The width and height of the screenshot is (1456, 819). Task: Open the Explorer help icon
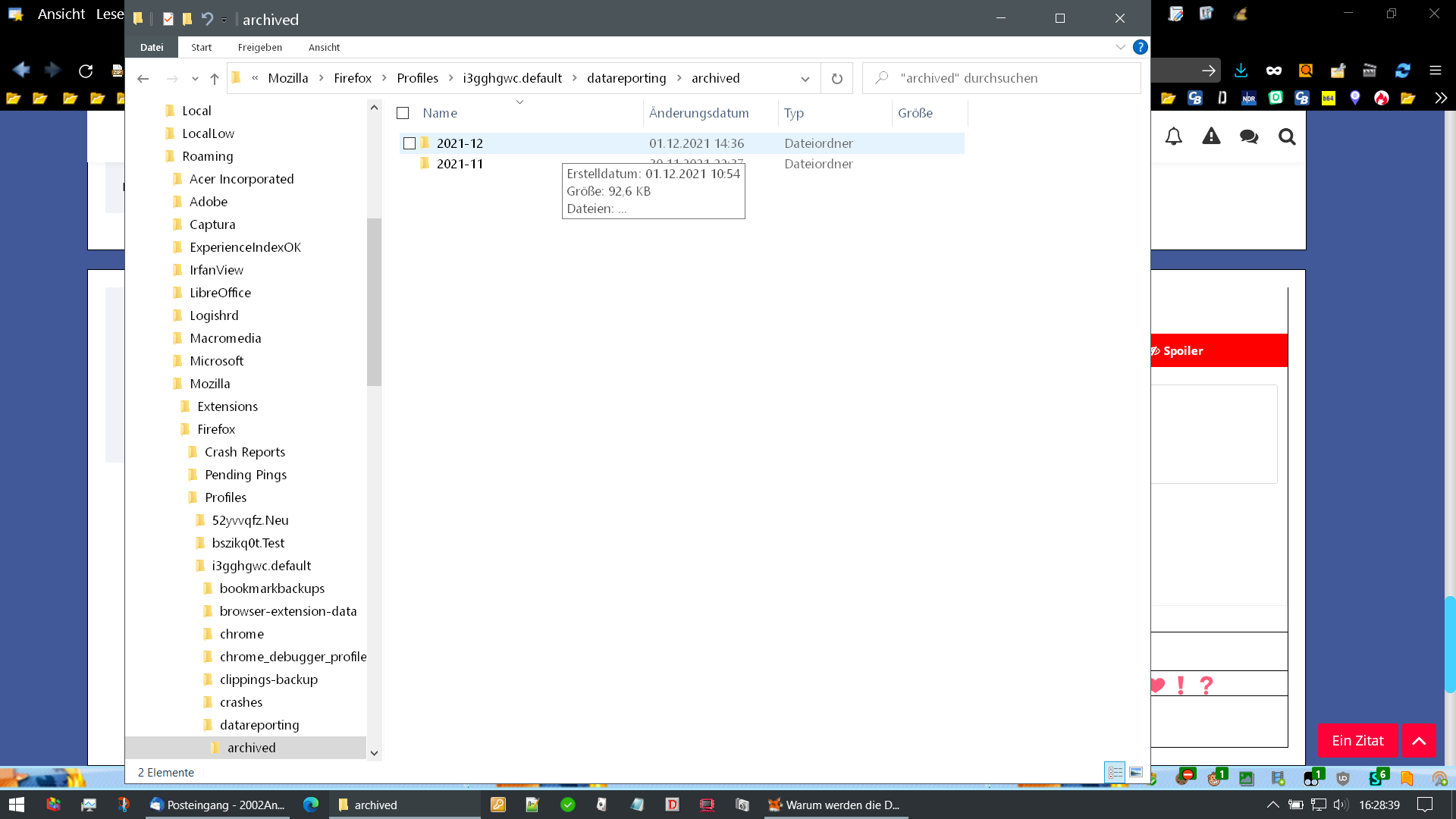pyautogui.click(x=1140, y=47)
